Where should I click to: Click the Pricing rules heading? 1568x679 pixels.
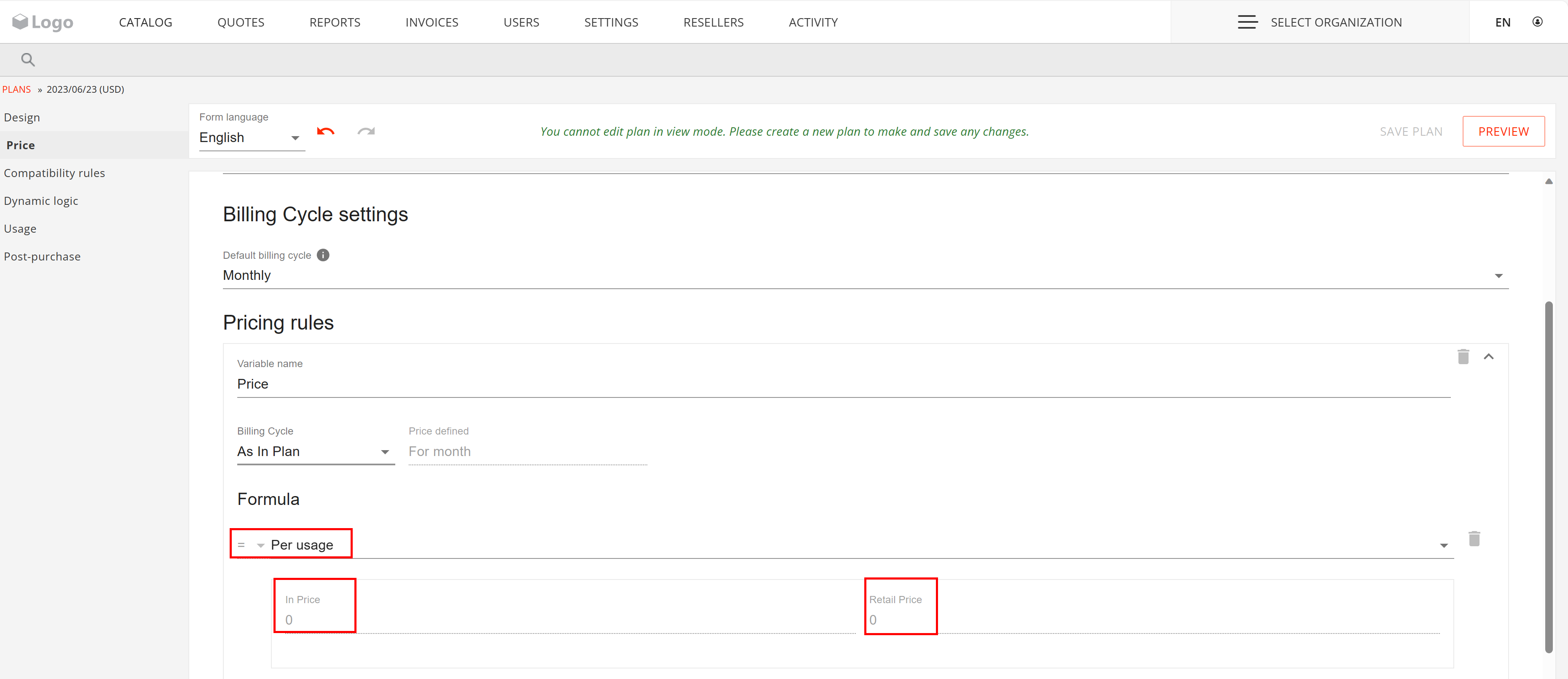click(278, 322)
